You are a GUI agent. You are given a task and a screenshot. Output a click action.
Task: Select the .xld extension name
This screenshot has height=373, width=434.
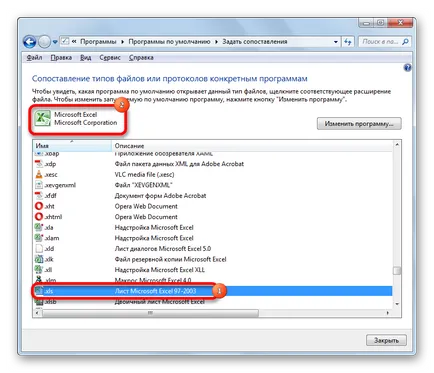pyautogui.click(x=49, y=249)
